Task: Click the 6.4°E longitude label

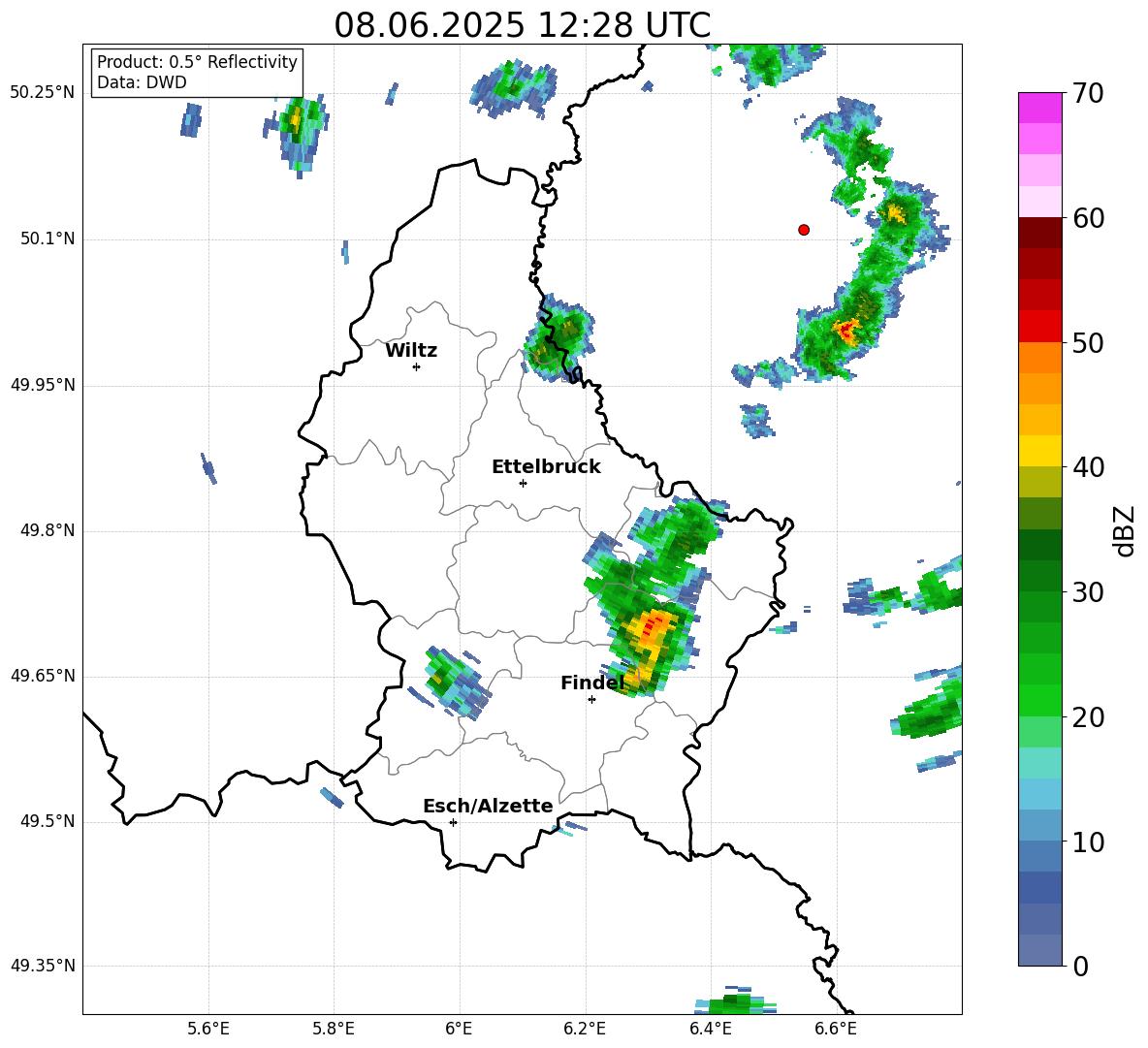Action: pyautogui.click(x=710, y=1029)
